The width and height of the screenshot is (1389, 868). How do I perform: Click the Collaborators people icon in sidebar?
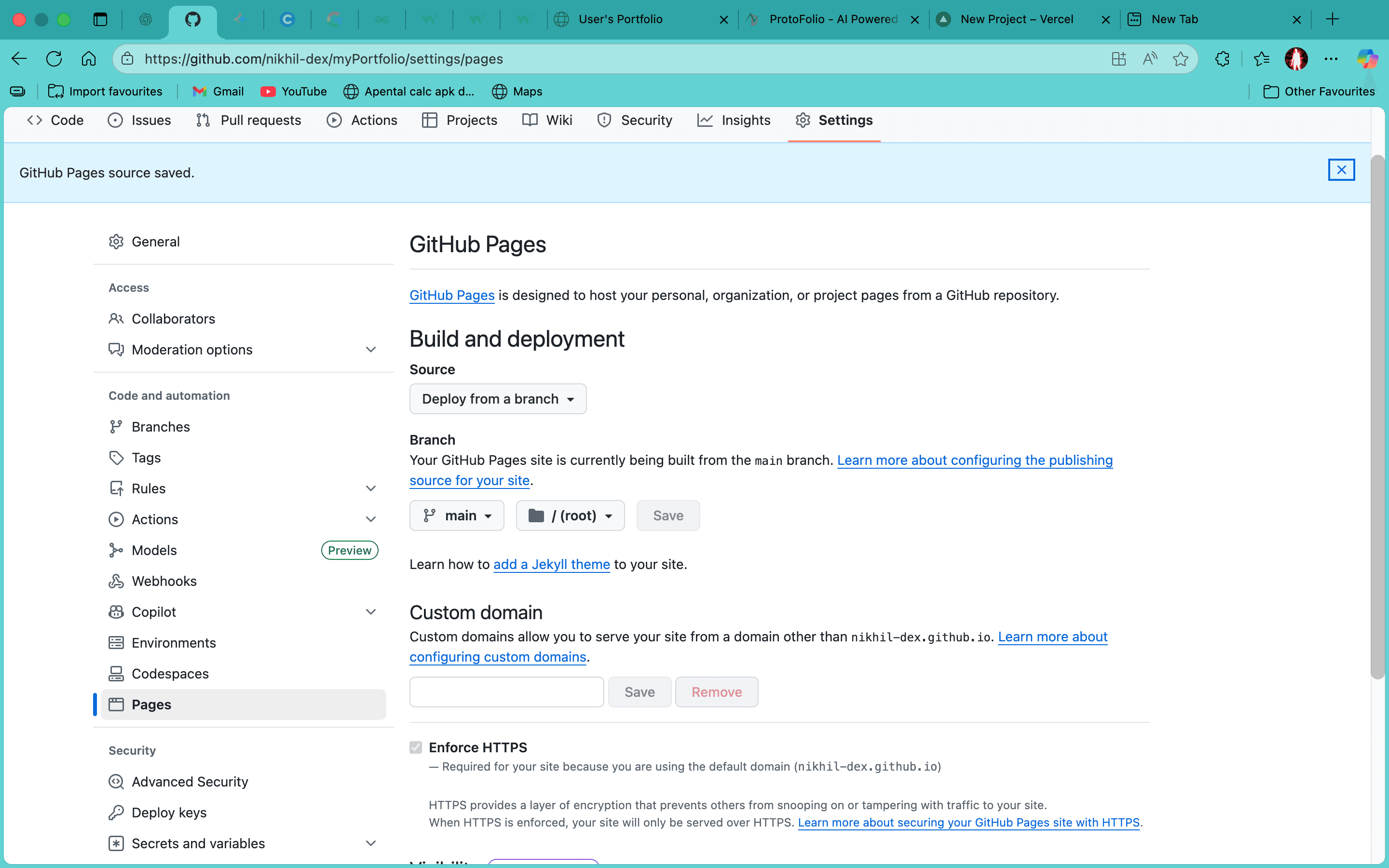click(x=116, y=319)
